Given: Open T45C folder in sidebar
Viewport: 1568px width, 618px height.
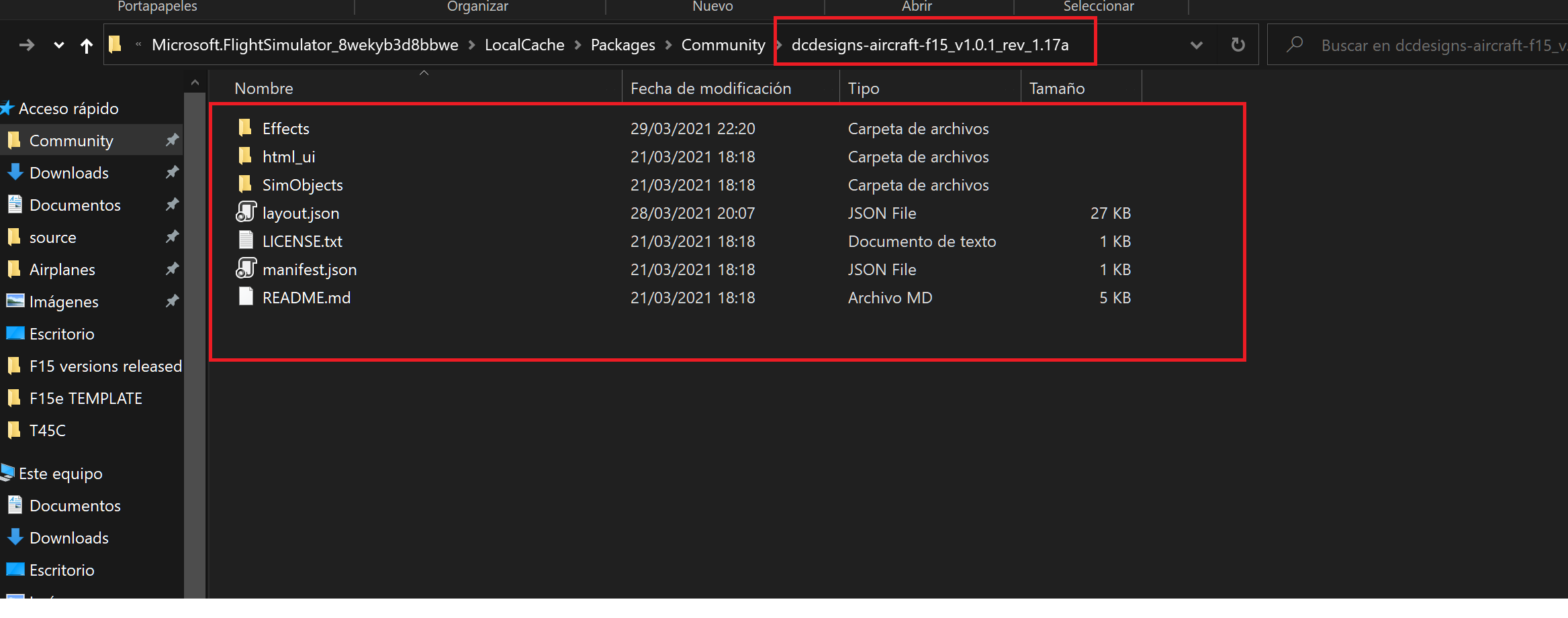Looking at the screenshot, I should point(48,430).
